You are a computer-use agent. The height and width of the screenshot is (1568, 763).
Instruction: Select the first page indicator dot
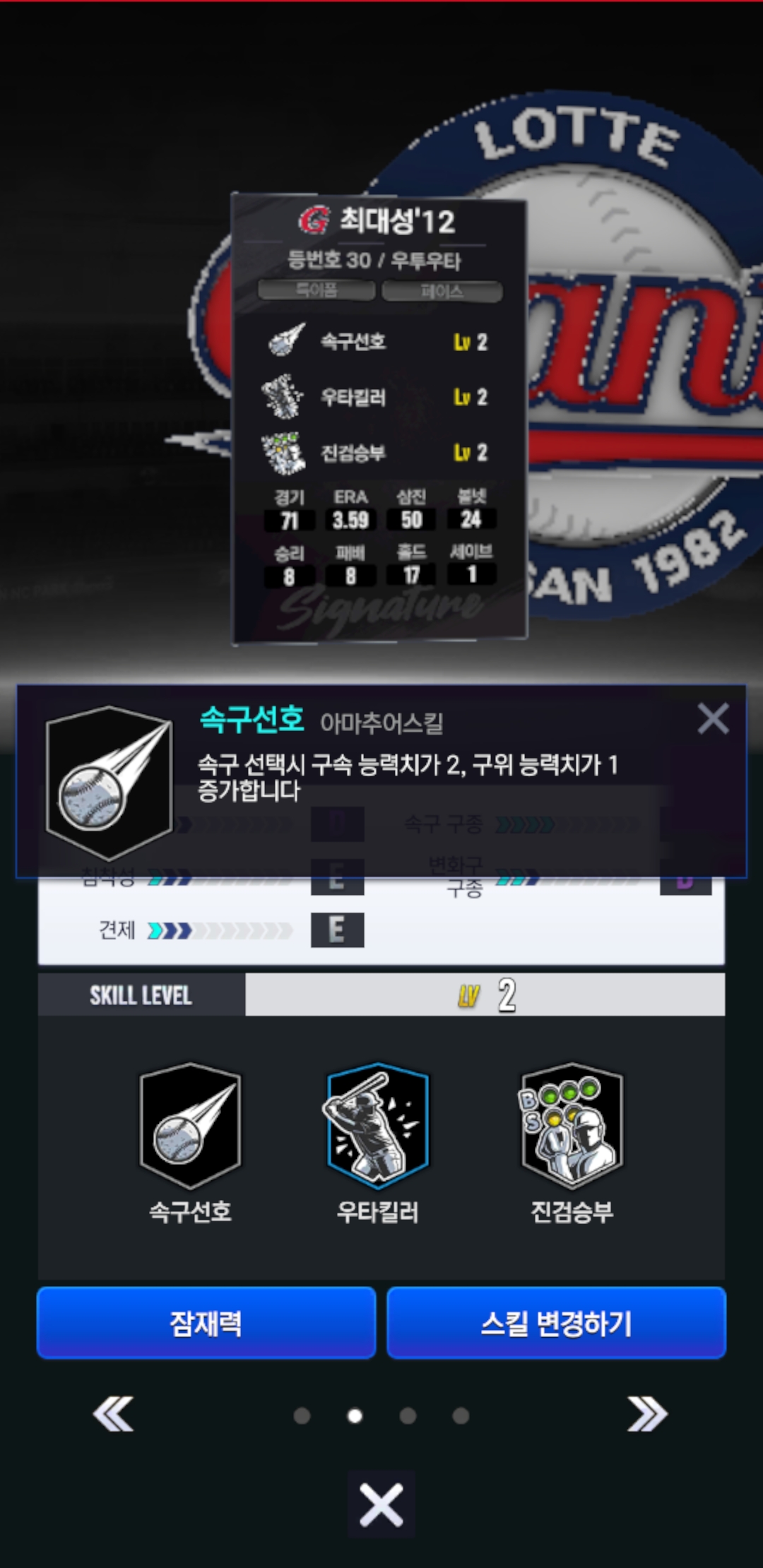(302, 1415)
